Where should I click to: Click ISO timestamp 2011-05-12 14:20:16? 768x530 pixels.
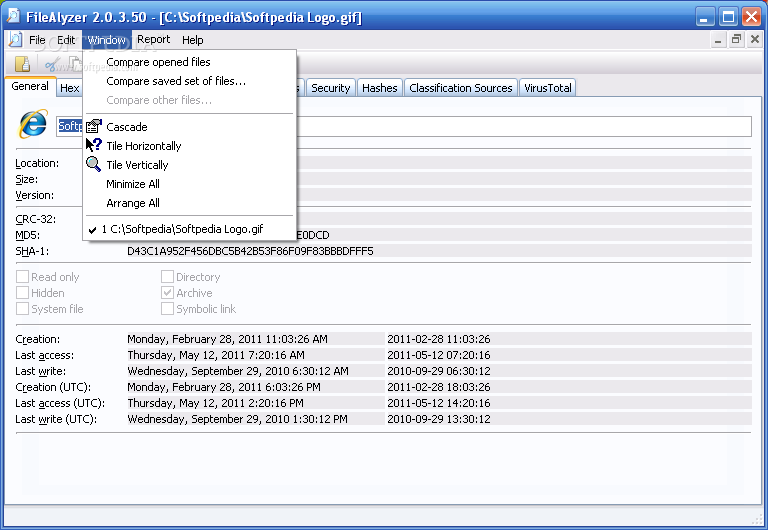tap(439, 403)
